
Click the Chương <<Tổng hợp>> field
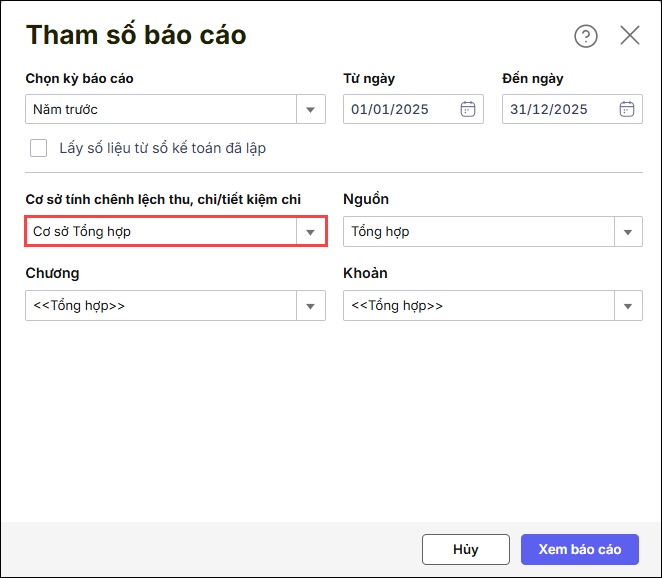tap(160, 306)
